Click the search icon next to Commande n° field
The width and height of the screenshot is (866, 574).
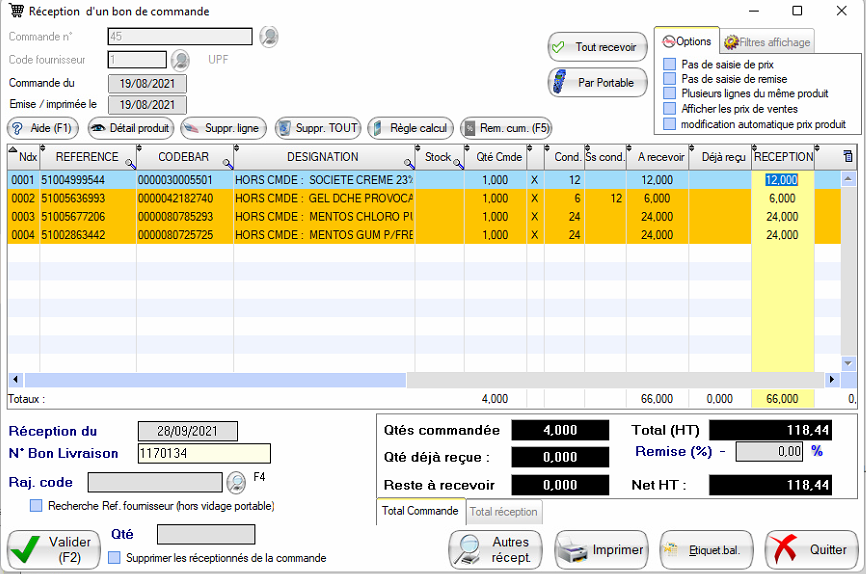click(x=269, y=37)
